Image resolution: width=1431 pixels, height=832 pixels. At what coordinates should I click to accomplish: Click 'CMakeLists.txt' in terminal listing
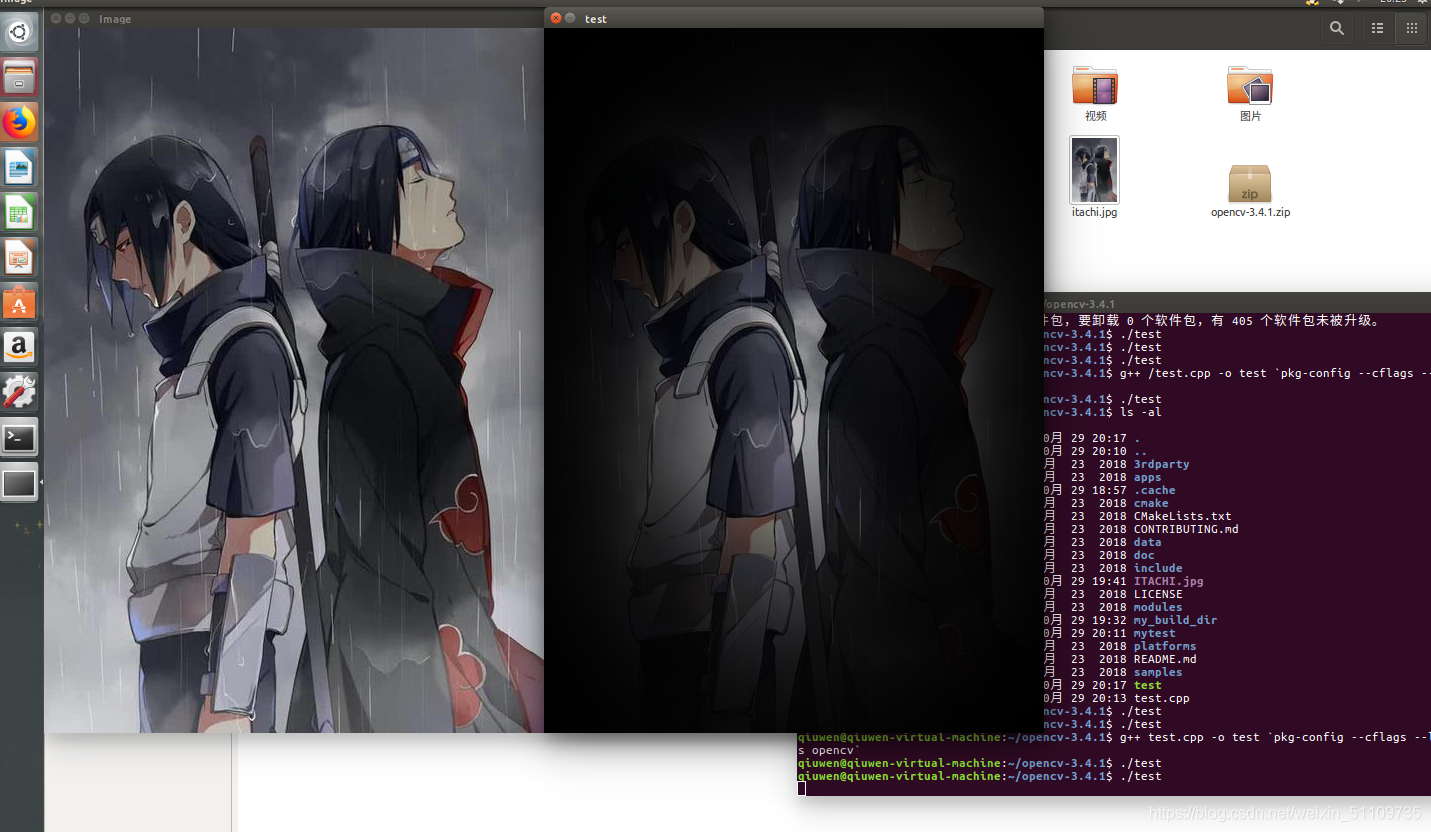(x=1182, y=516)
